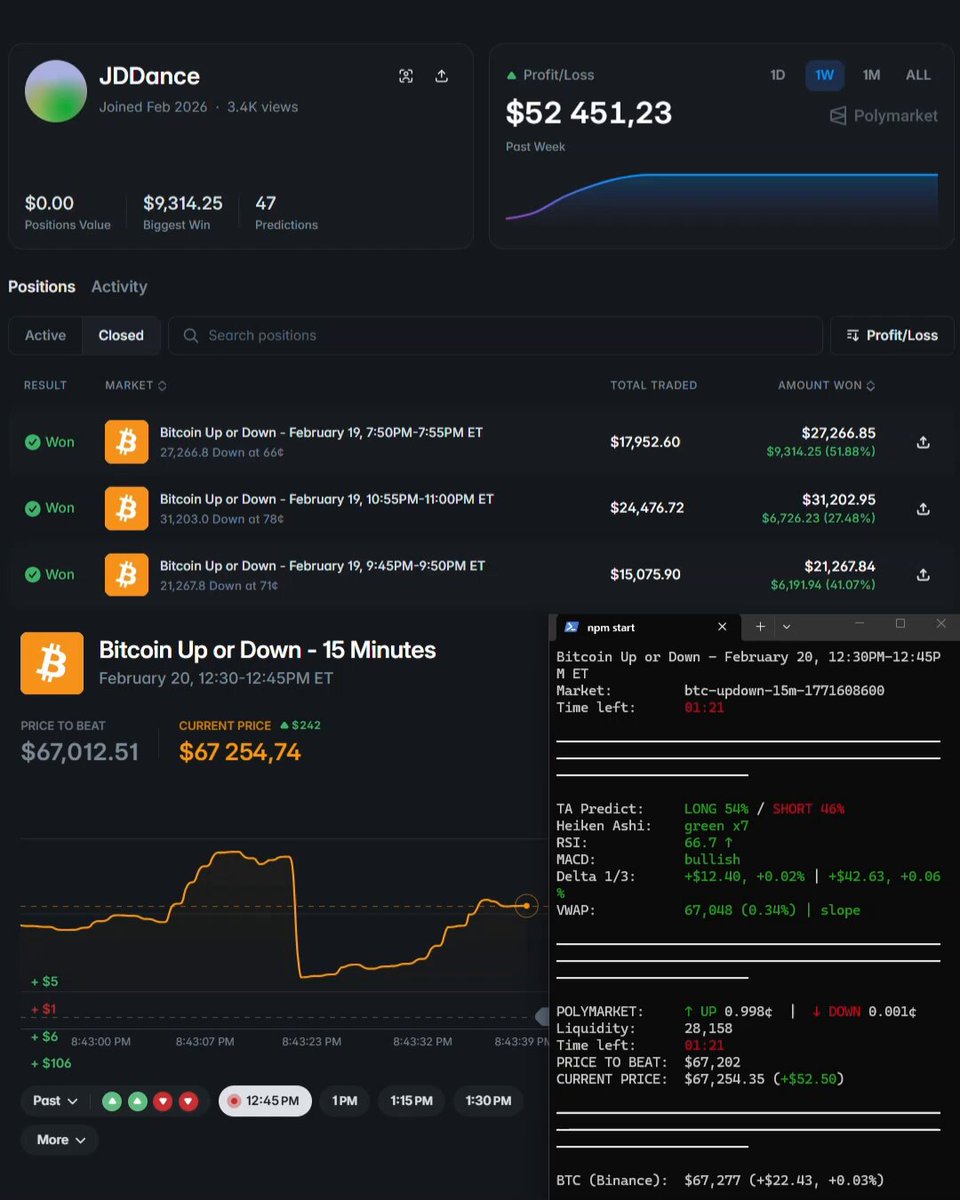Select the 1:30 PM time slot
Image resolution: width=960 pixels, height=1200 pixels.
pyautogui.click(x=488, y=1101)
